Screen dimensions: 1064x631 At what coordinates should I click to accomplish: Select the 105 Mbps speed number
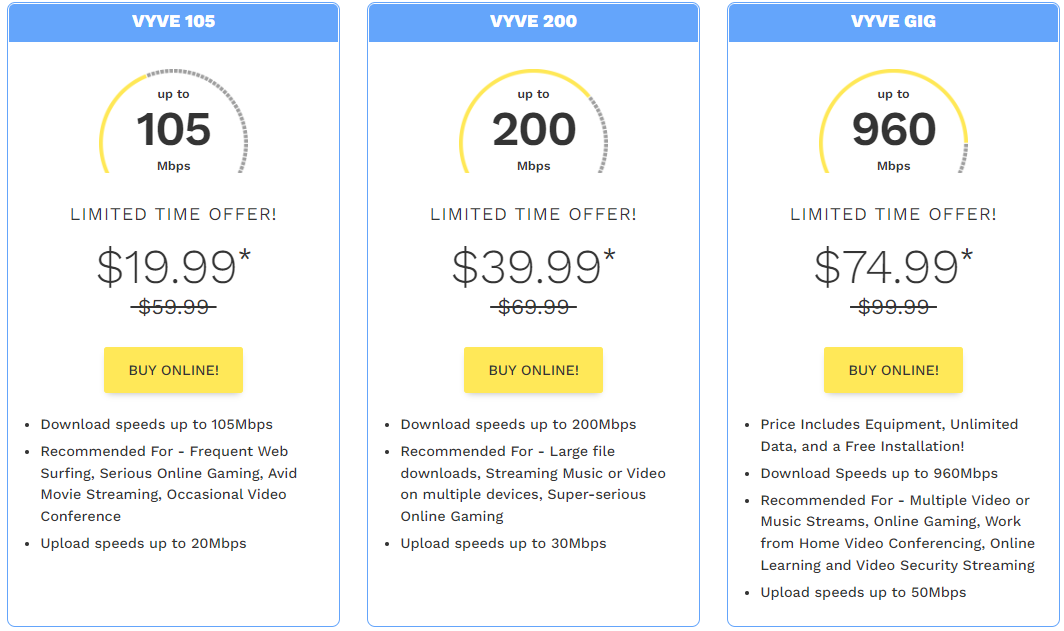(173, 131)
